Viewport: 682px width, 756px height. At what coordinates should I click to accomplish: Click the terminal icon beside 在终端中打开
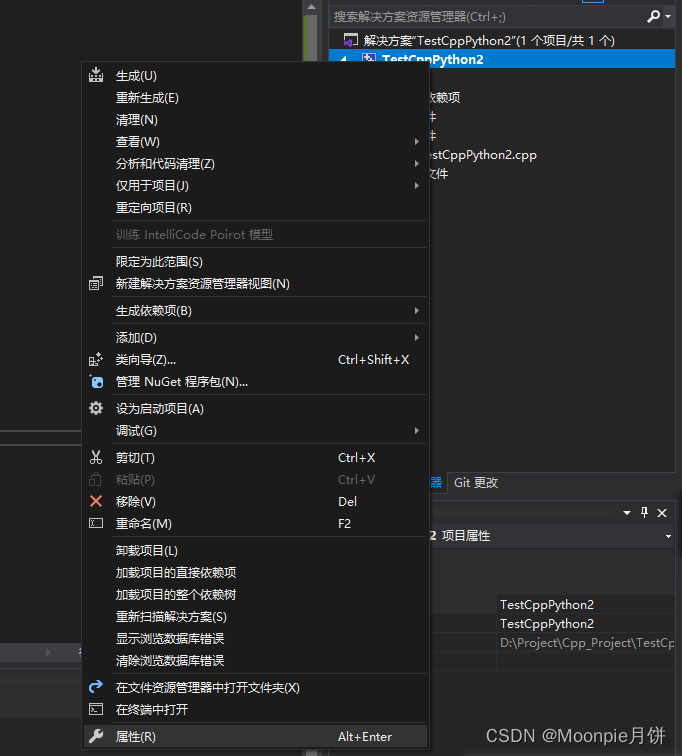[96, 709]
